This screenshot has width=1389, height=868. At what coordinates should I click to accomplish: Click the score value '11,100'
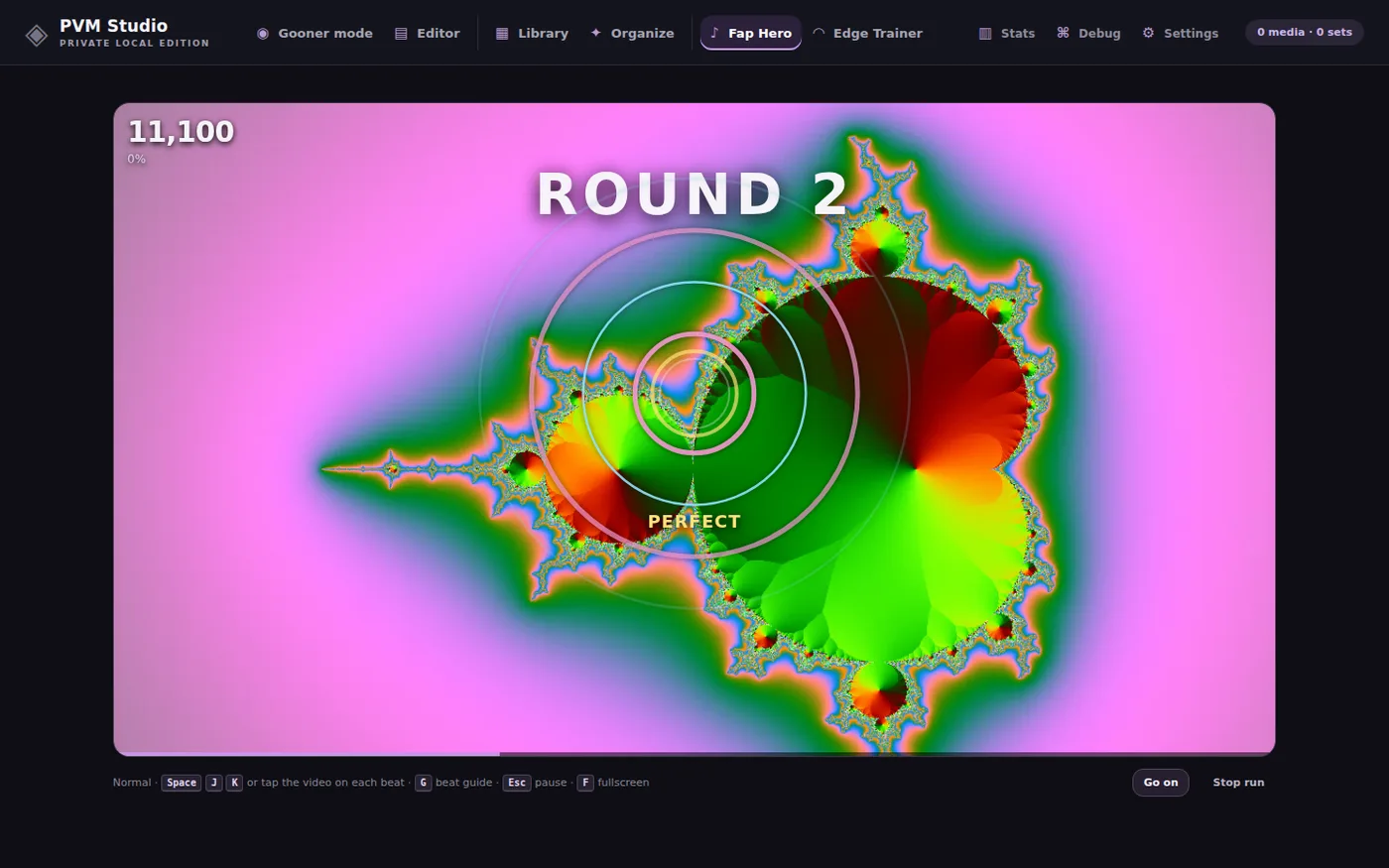click(x=181, y=132)
